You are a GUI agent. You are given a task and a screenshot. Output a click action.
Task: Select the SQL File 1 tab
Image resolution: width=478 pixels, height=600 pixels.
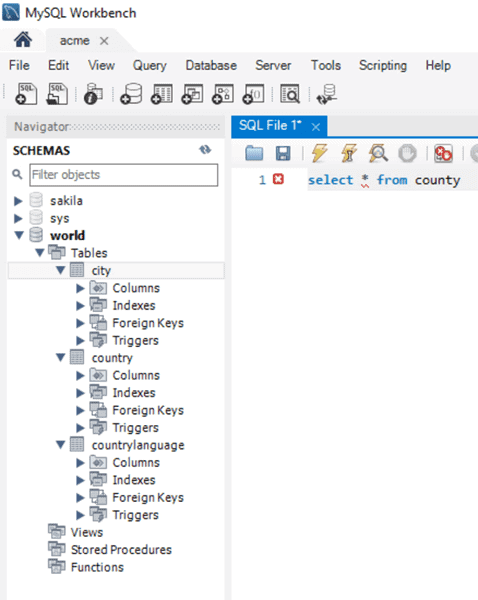coord(270,126)
